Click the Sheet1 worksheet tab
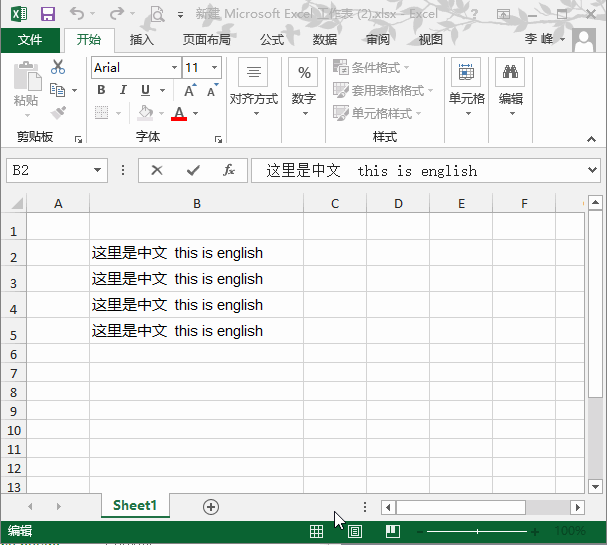 135,506
